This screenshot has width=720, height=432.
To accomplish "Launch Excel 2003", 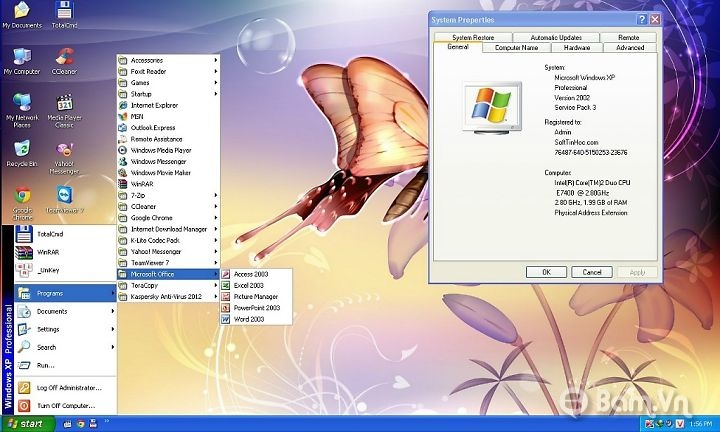I will tap(256, 286).
